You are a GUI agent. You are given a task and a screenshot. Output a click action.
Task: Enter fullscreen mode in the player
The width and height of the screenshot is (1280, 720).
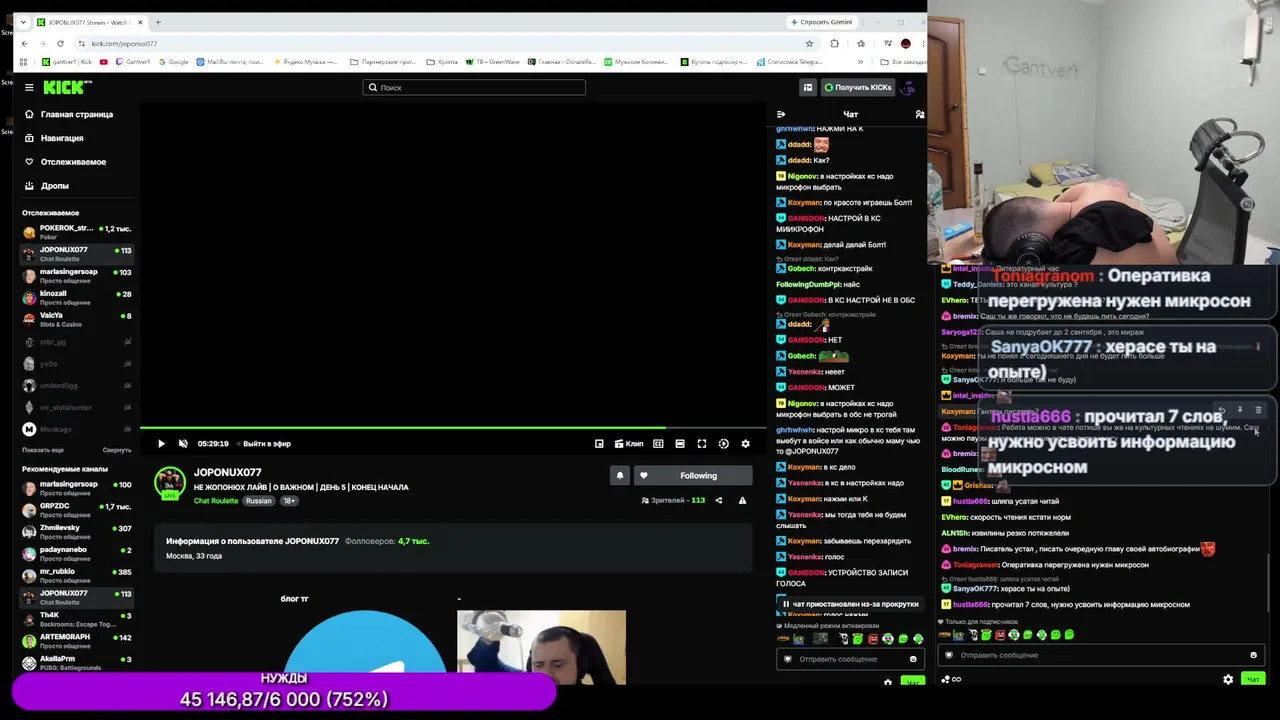pos(702,444)
